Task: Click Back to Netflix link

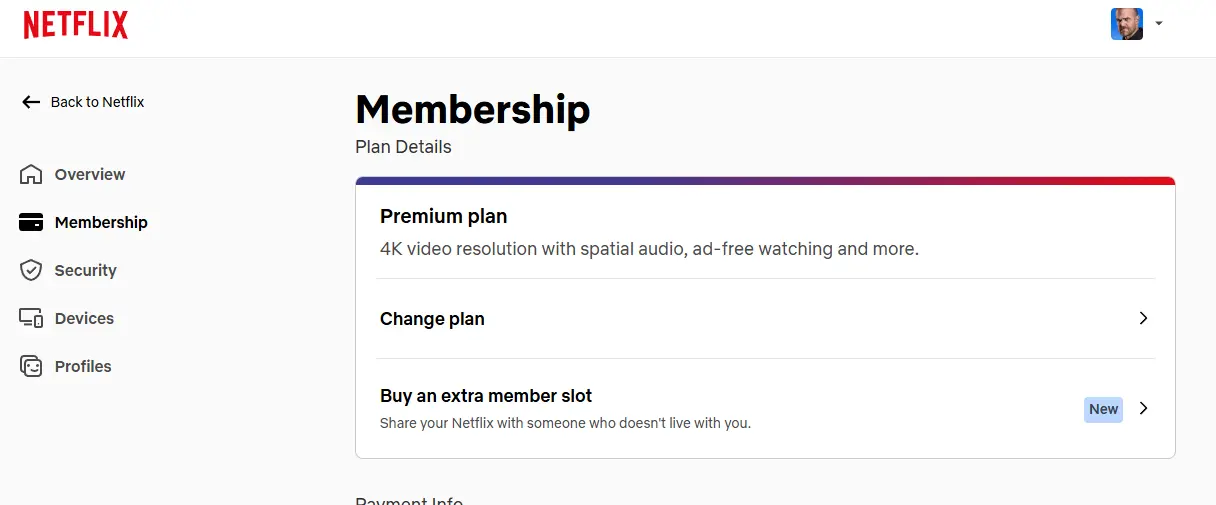Action: [83, 102]
